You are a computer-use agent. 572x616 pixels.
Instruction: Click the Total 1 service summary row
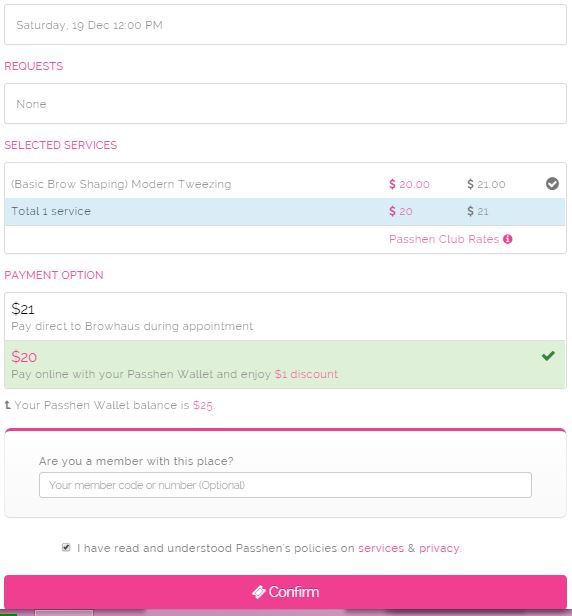(x=285, y=211)
